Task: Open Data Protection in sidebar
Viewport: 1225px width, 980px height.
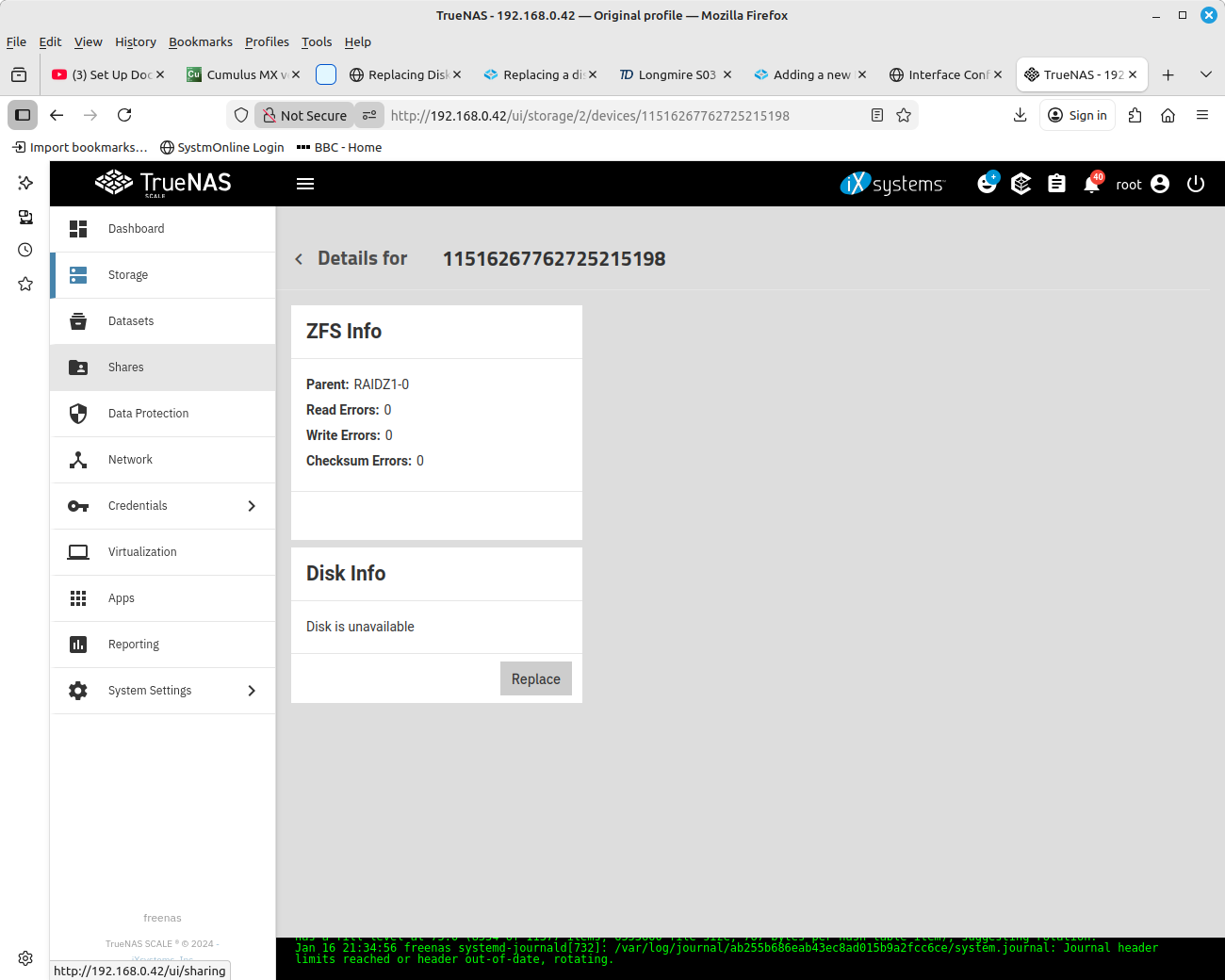Action: pos(148,414)
